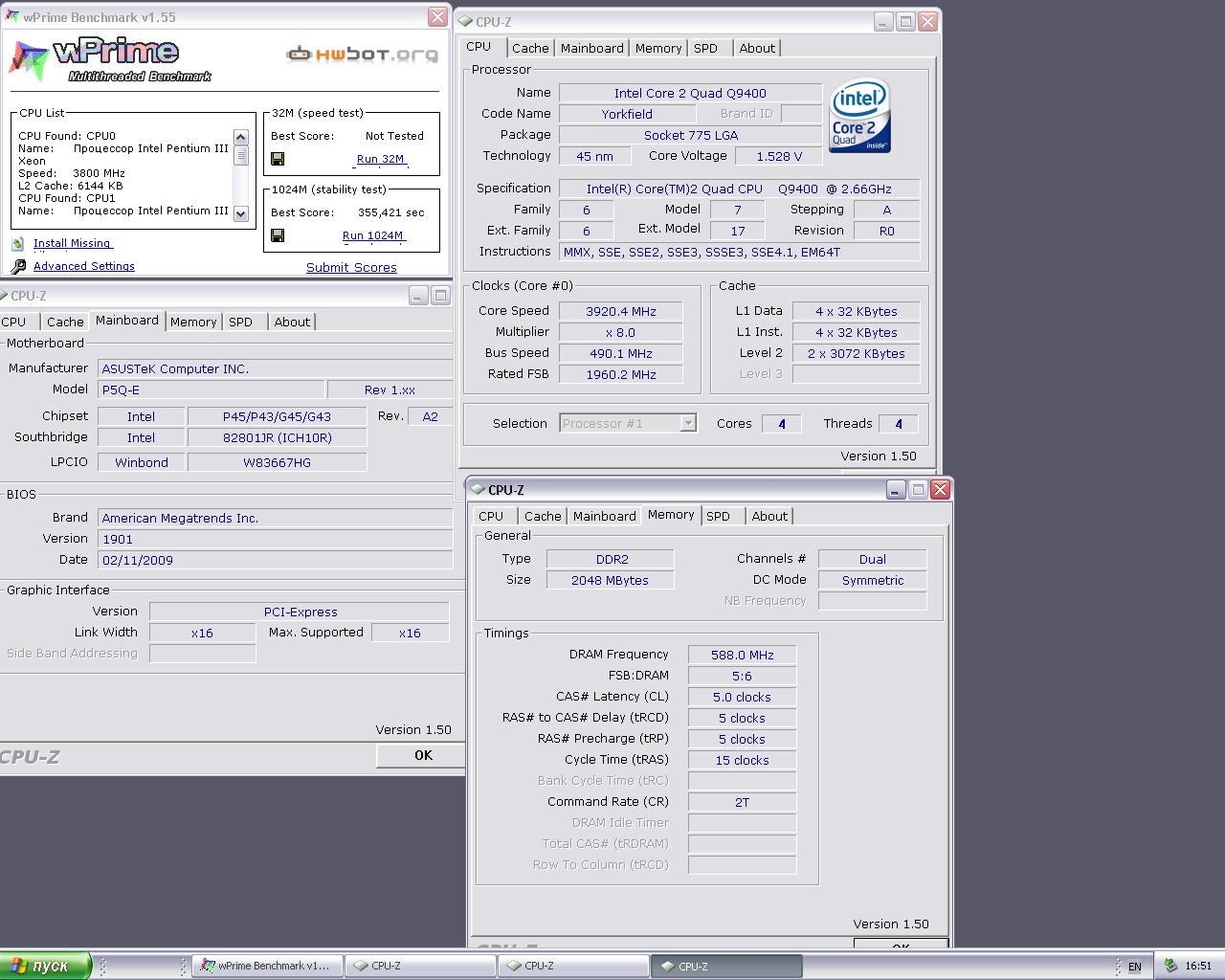The width and height of the screenshot is (1225, 980).
Task: Click the Name field Intel Core 2 Quad Q9400
Action: coord(690,93)
